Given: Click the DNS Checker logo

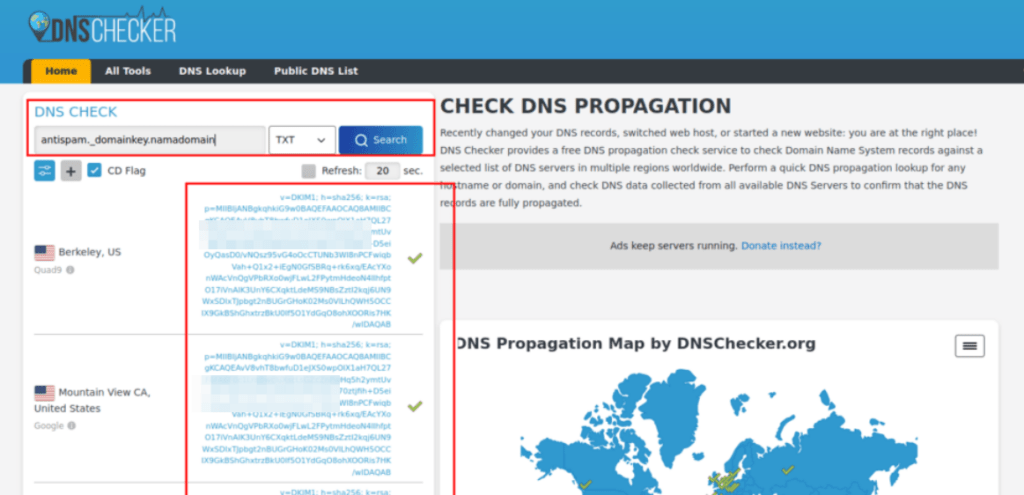Looking at the screenshot, I should [x=103, y=27].
